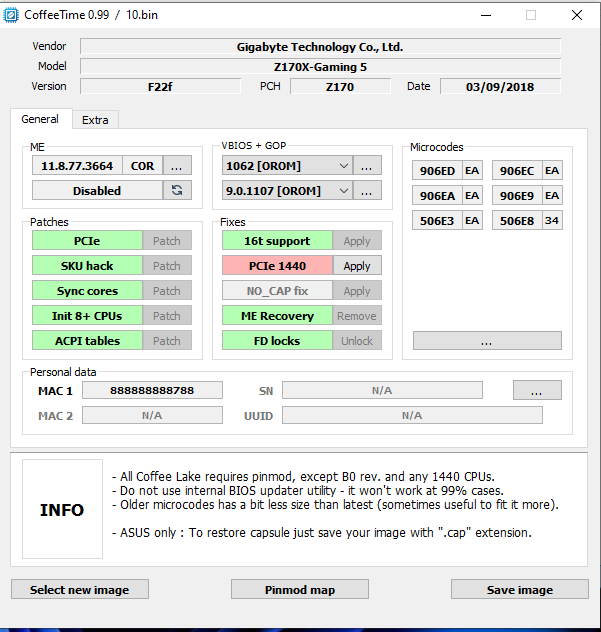Click the Save image button
The height and width of the screenshot is (632, 601).
pos(520,589)
